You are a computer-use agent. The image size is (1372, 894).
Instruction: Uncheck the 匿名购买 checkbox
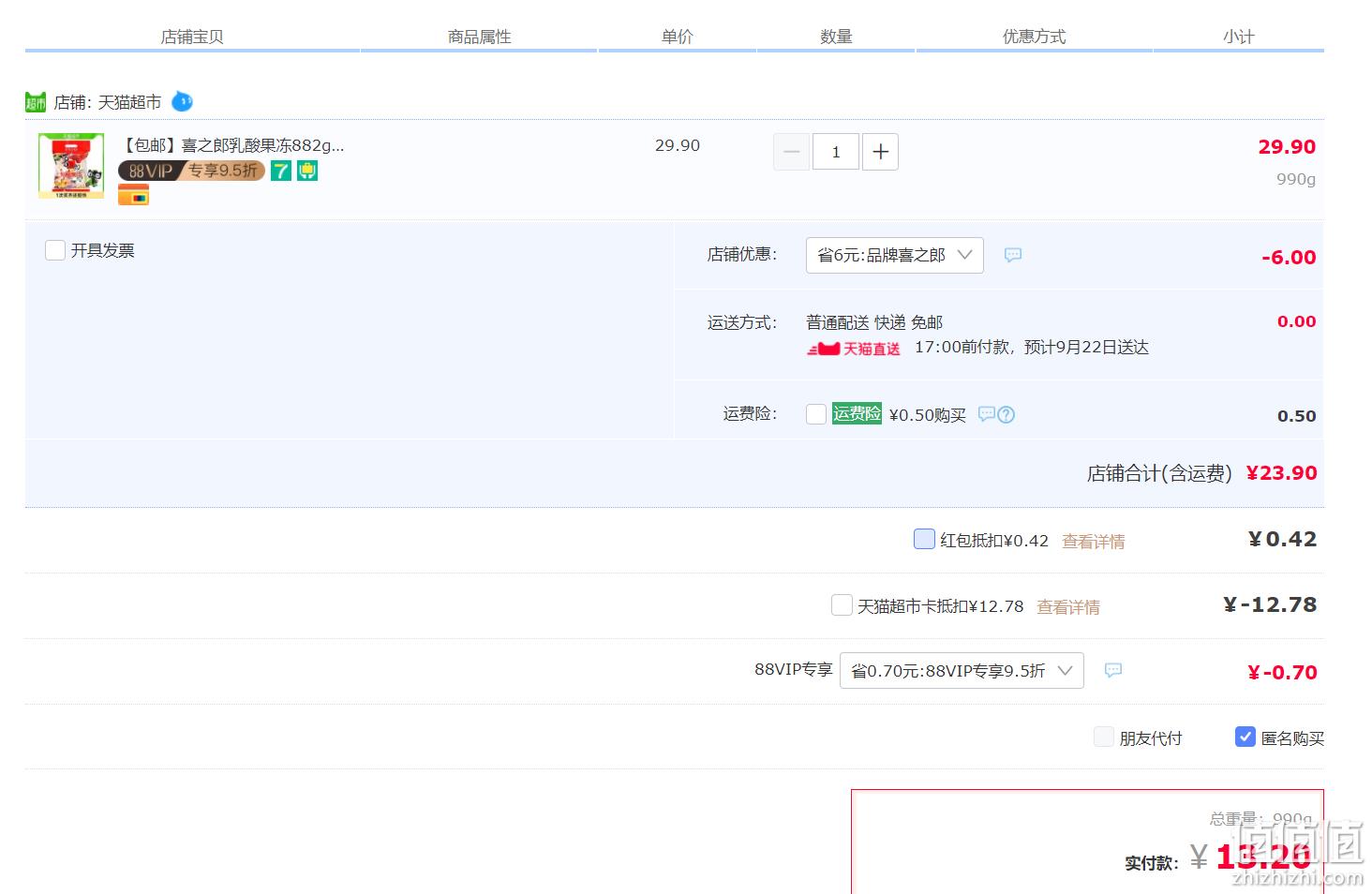pyautogui.click(x=1245, y=737)
